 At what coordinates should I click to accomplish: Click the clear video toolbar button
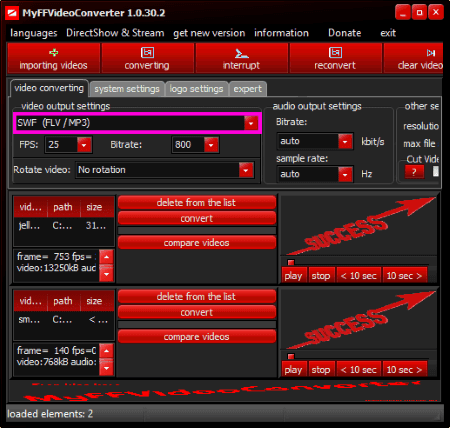[x=413, y=58]
